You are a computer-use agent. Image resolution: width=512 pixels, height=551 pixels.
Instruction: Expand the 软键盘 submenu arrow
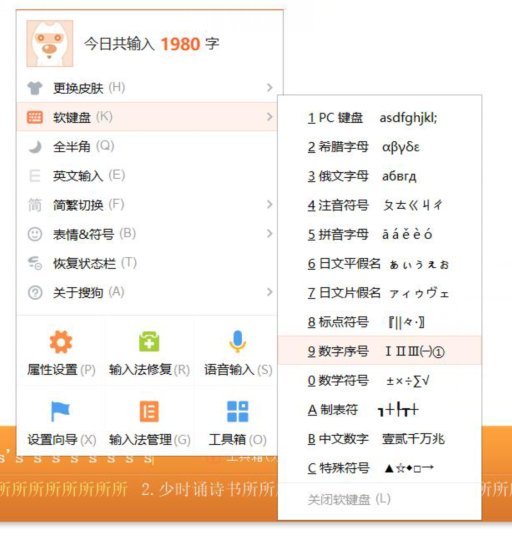[270, 117]
